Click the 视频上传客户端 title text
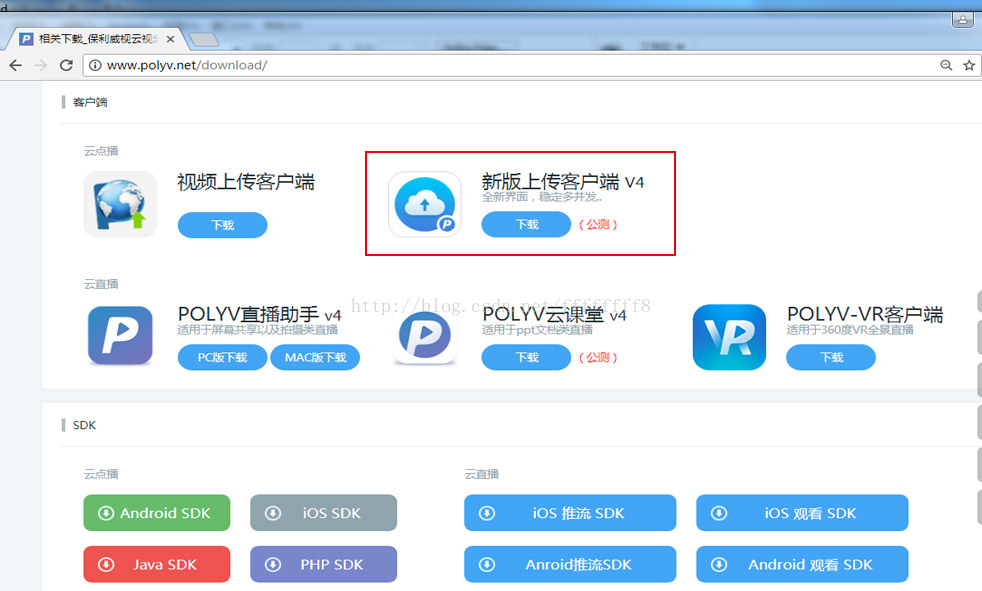The width and height of the screenshot is (982, 591). 246,182
